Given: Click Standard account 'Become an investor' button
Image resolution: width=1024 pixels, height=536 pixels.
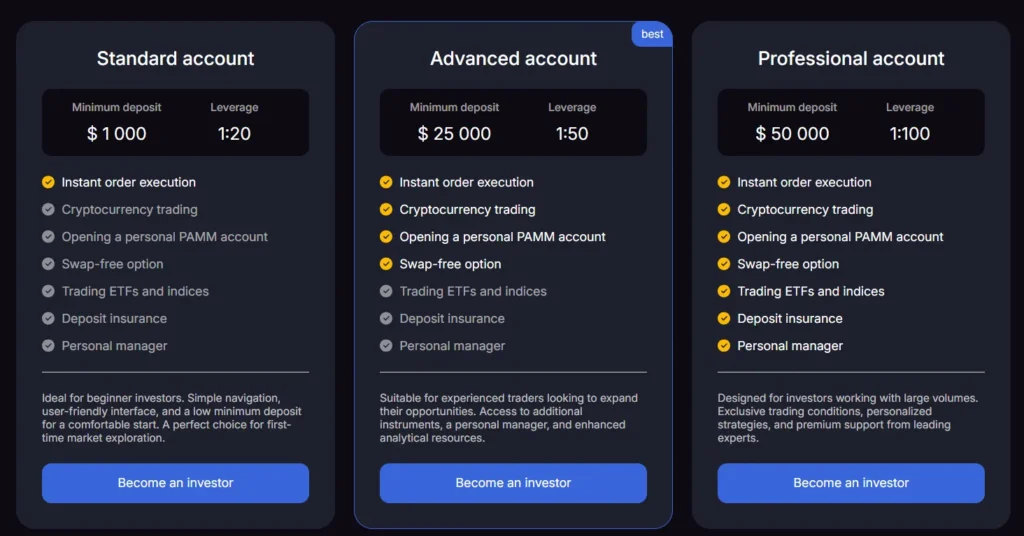Looking at the screenshot, I should tap(175, 483).
